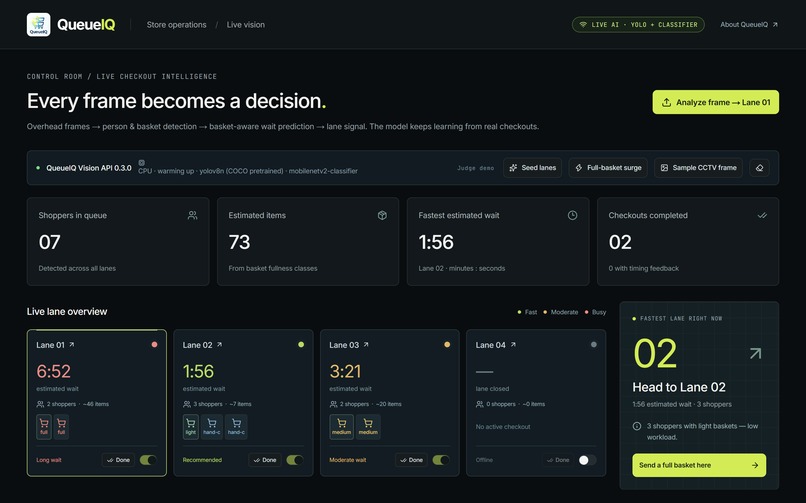Open the About QueueIQ link
This screenshot has width=806, height=503.
click(x=748, y=25)
